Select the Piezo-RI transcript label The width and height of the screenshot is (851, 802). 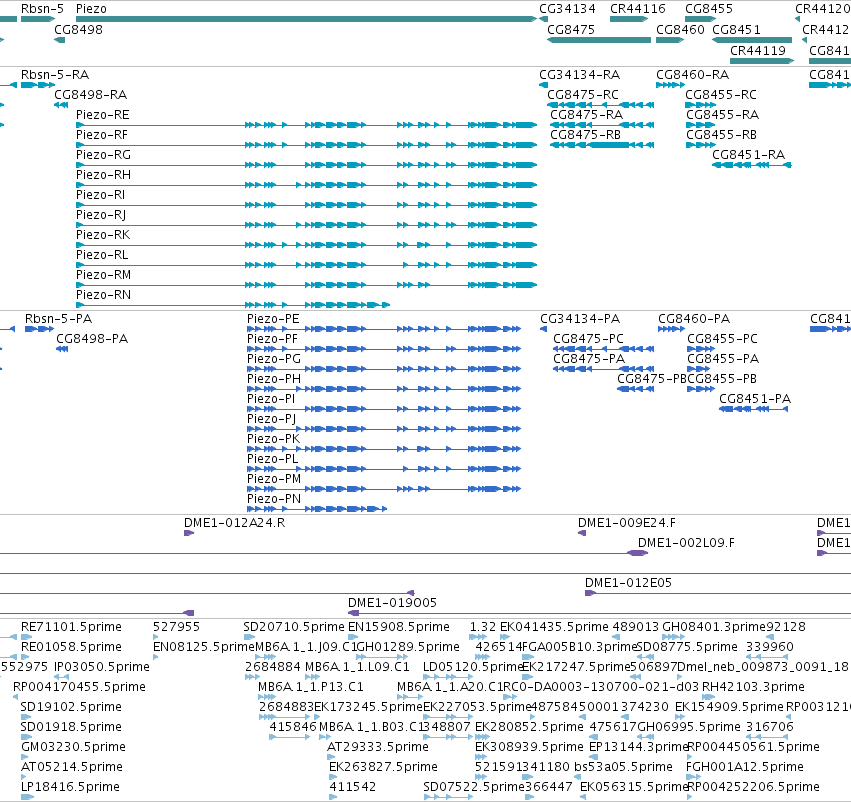(100, 194)
